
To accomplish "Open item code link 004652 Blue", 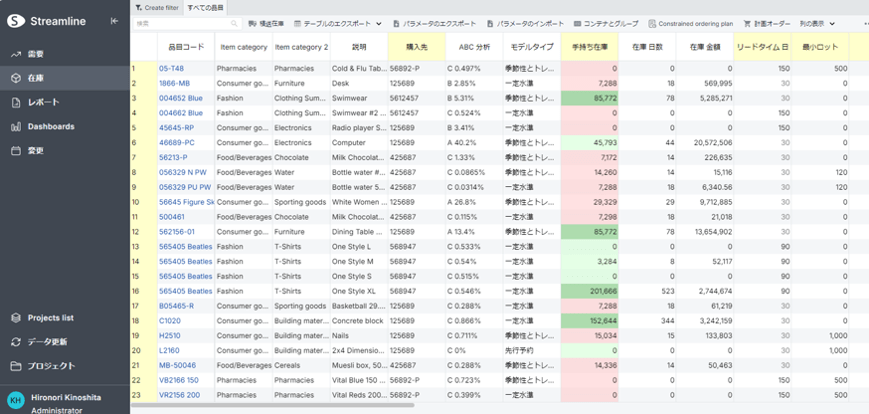I will pos(181,98).
